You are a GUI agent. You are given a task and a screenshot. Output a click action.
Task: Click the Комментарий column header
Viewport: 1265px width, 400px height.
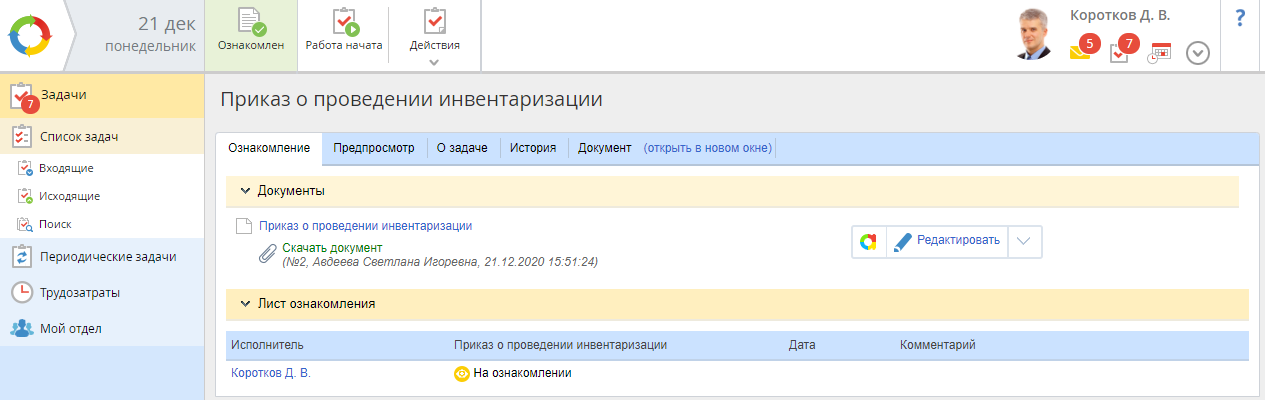point(937,345)
